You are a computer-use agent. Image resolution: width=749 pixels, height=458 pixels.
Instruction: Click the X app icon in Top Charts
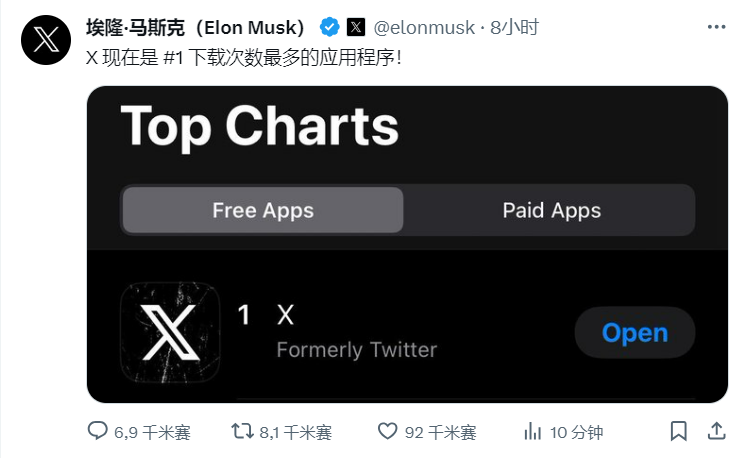(169, 333)
